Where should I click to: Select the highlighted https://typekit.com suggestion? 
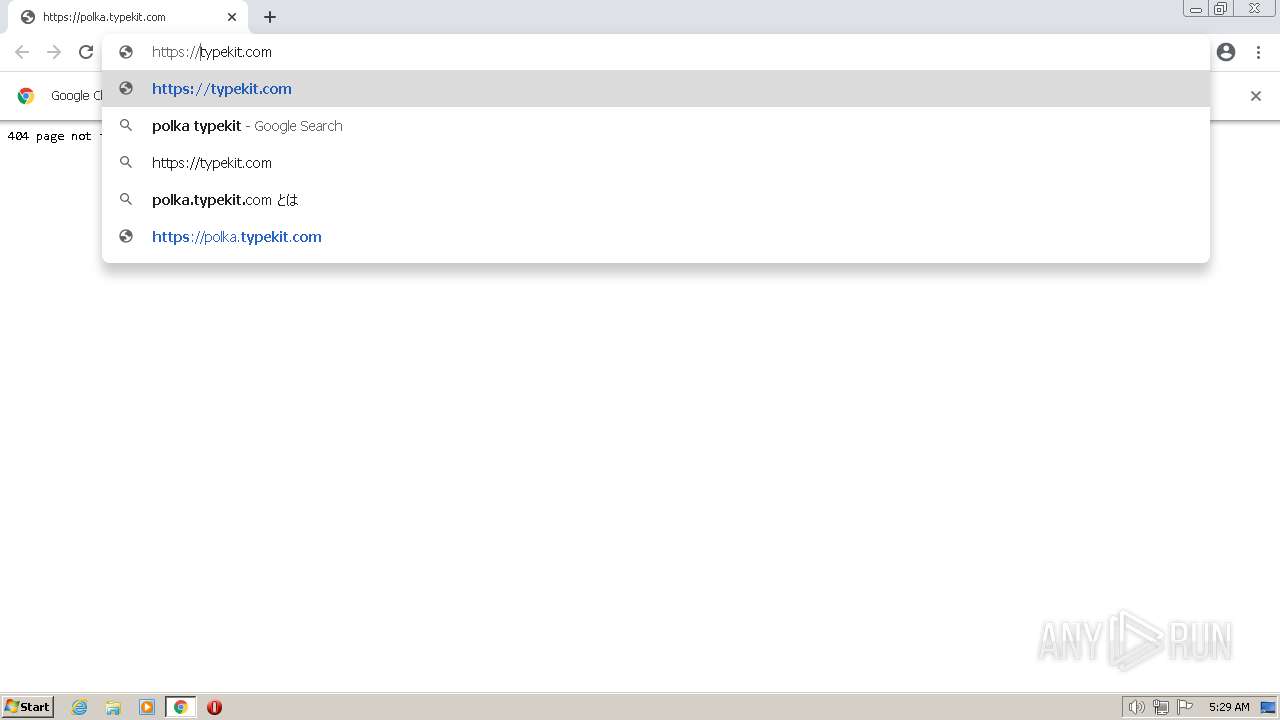click(656, 89)
